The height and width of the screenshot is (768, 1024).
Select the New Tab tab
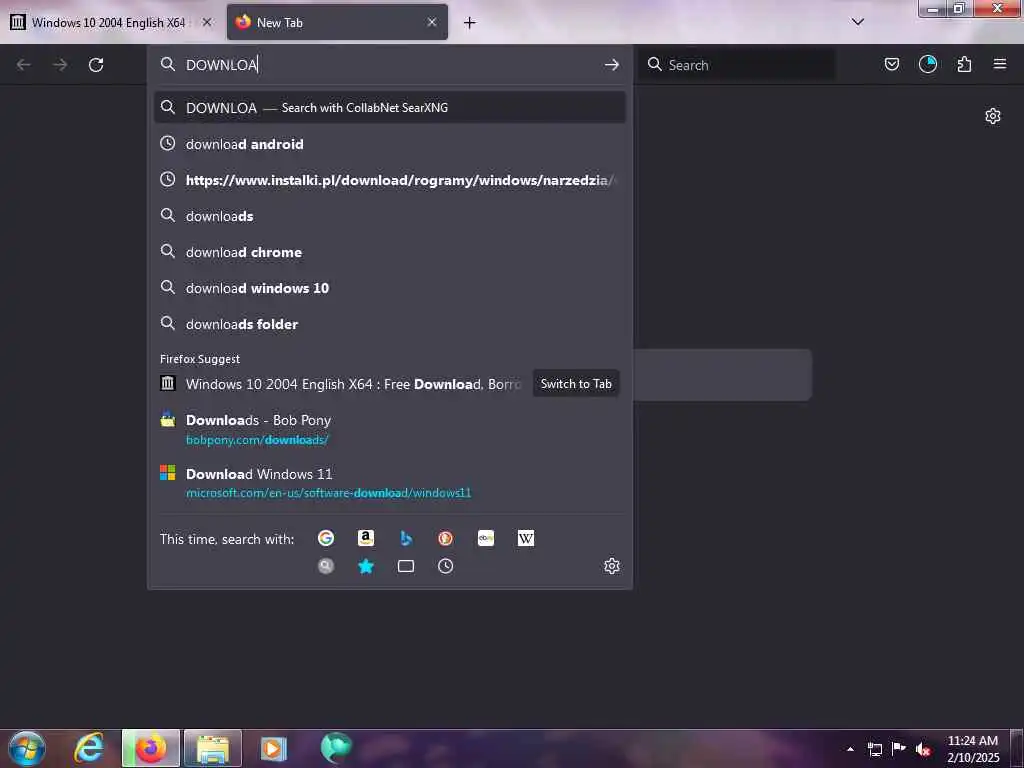pyautogui.click(x=338, y=22)
